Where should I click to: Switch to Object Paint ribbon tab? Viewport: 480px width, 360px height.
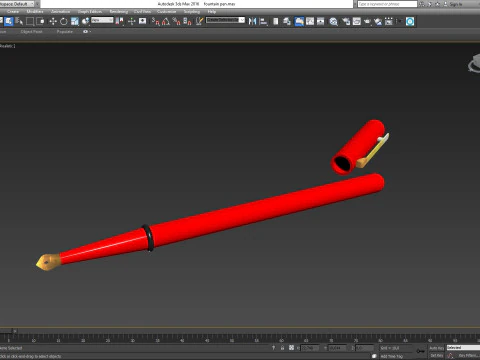coord(31,32)
